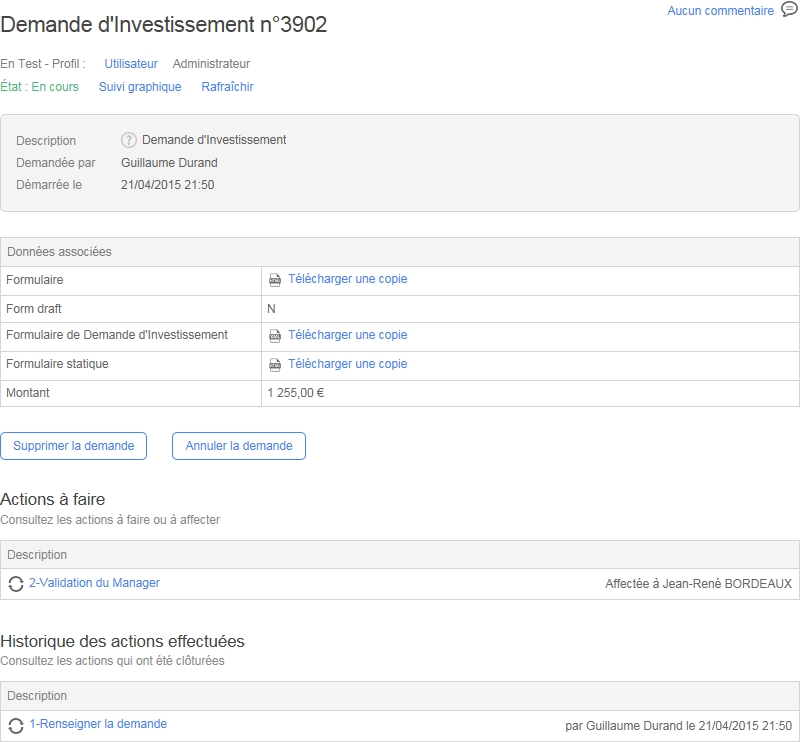Switch profile to Utilisateur

pos(131,64)
